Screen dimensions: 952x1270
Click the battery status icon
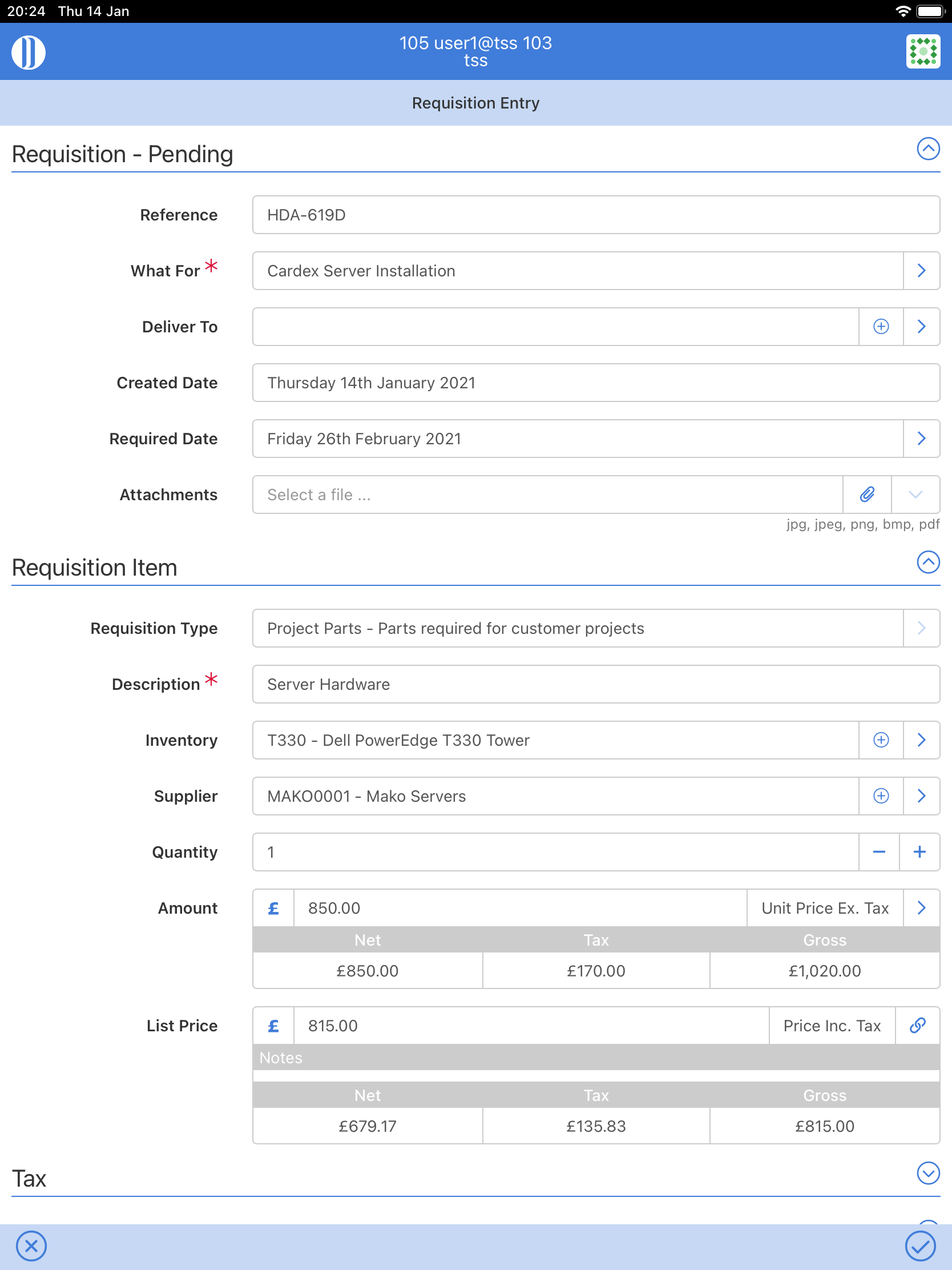pyautogui.click(x=930, y=11)
